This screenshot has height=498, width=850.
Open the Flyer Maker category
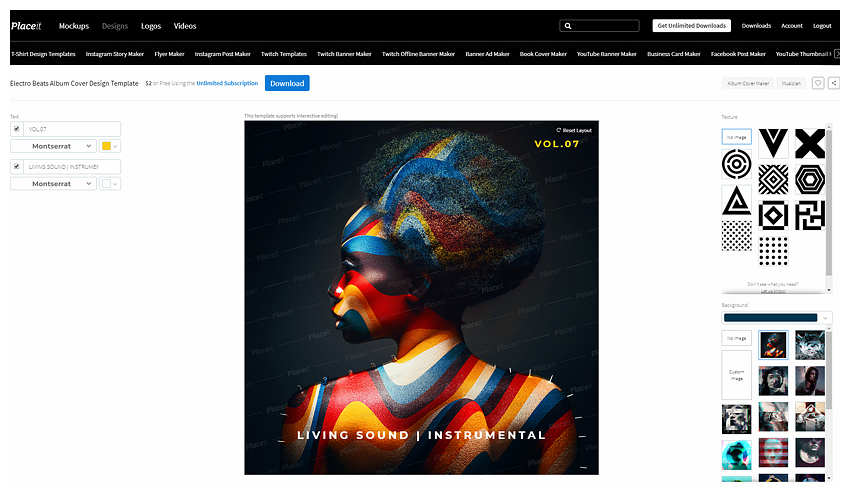coord(169,54)
